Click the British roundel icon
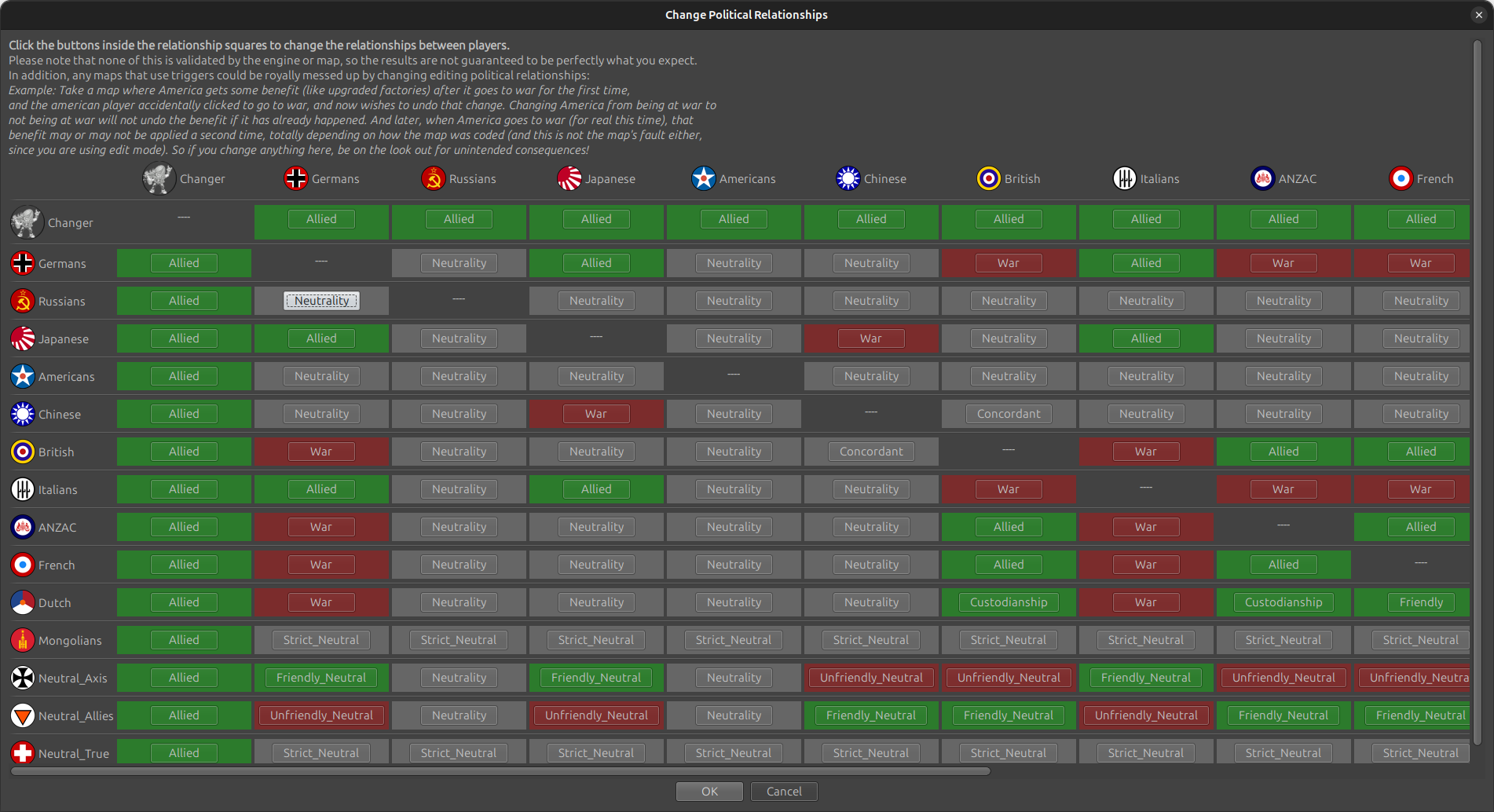Image resolution: width=1494 pixels, height=812 pixels. [22, 452]
